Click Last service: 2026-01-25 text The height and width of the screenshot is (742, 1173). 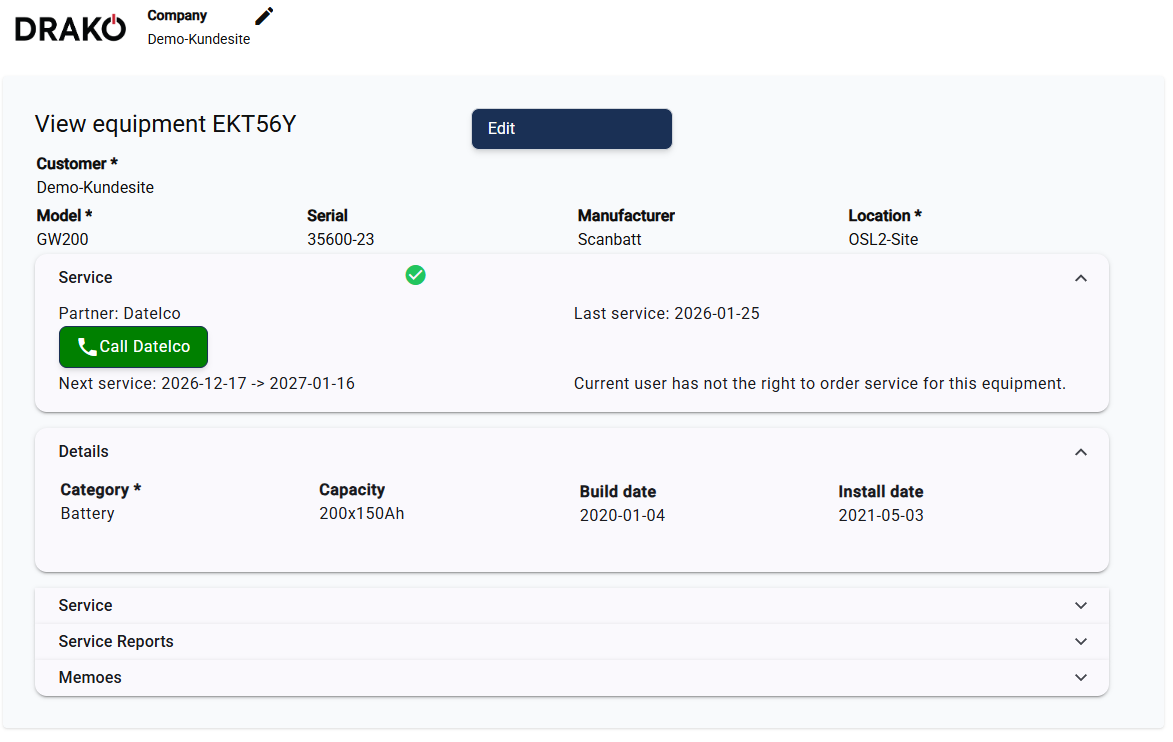pos(667,313)
